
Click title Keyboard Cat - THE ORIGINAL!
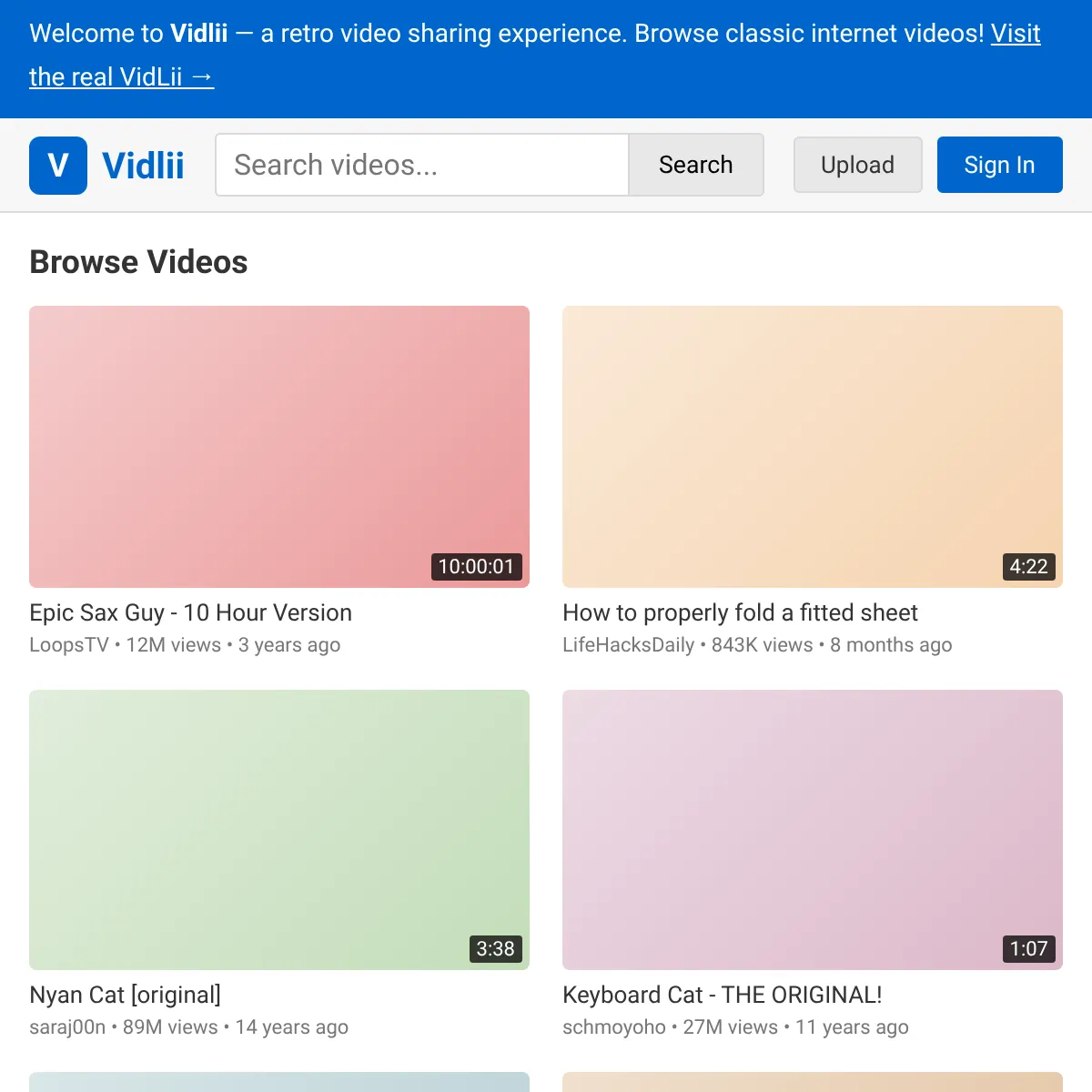point(723,995)
